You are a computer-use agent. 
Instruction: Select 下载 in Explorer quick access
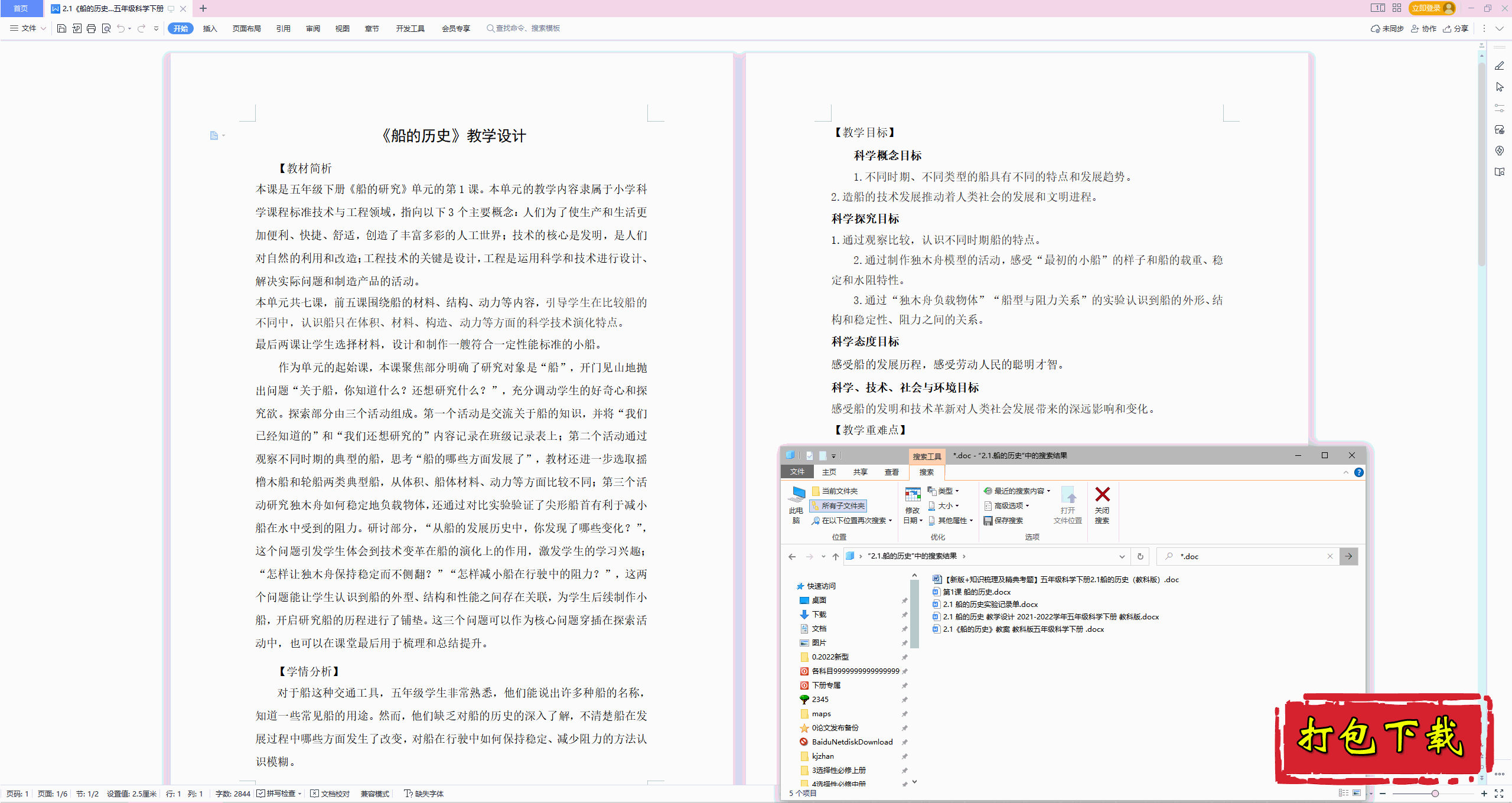819,615
